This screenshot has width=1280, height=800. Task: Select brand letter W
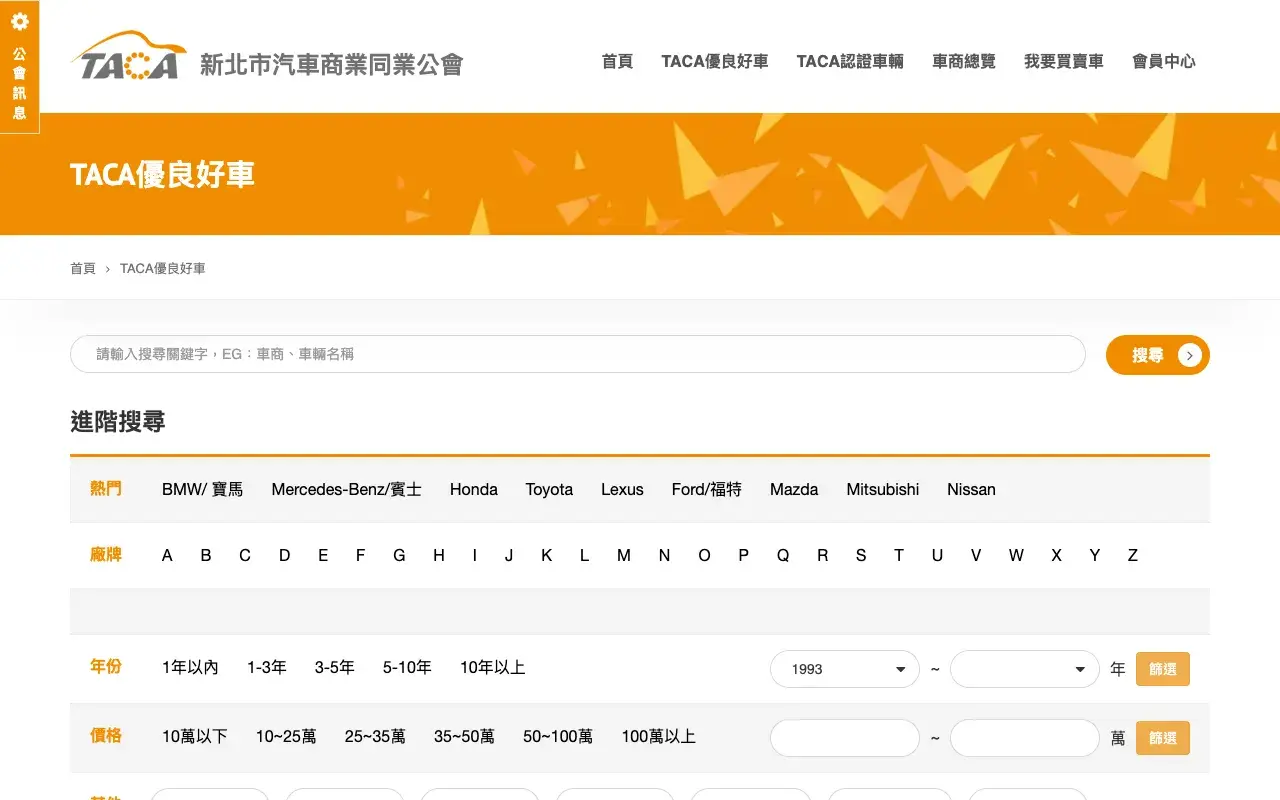point(1016,555)
